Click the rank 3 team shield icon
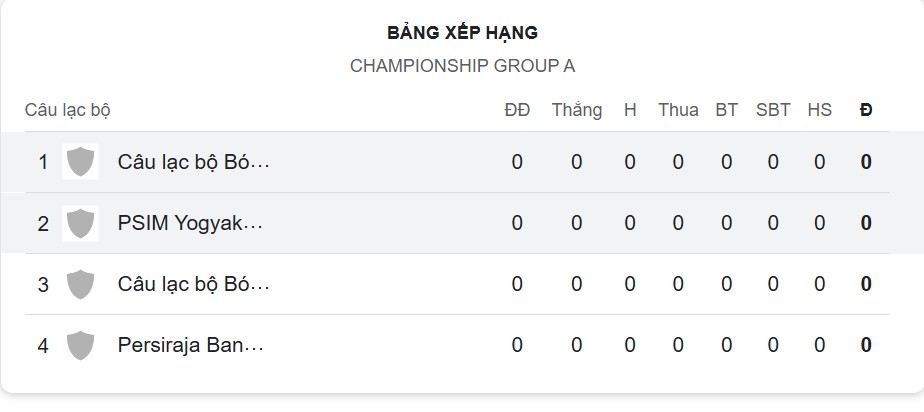The height and width of the screenshot is (412, 924). [80, 284]
